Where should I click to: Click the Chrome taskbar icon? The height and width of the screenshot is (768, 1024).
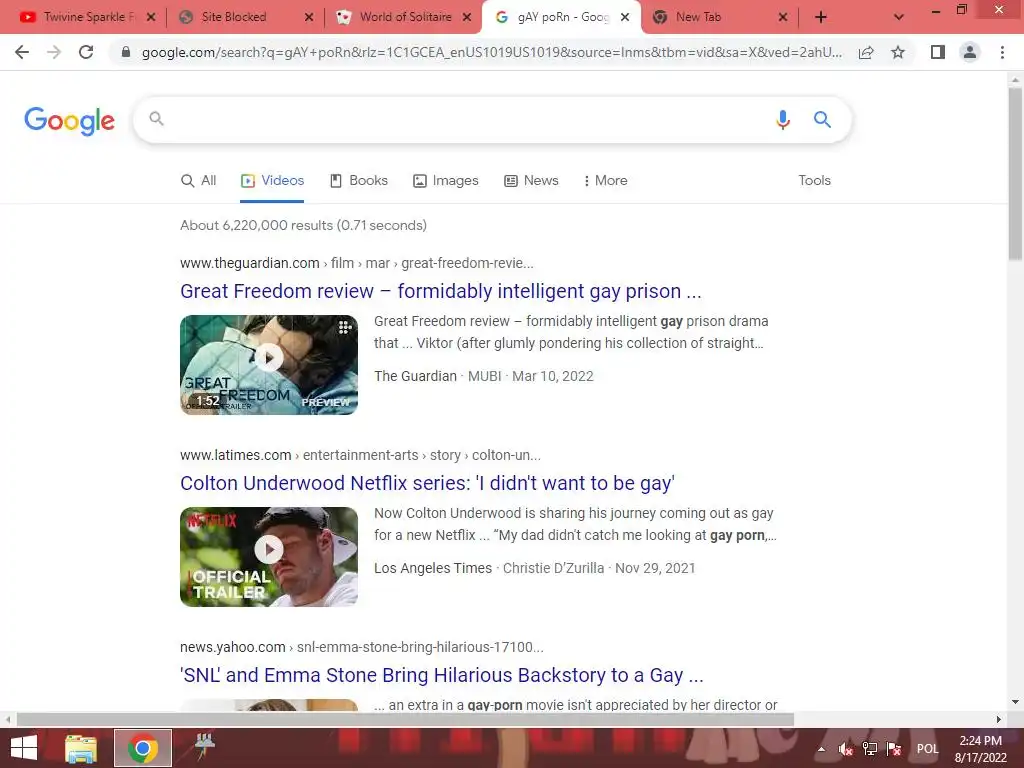(143, 748)
